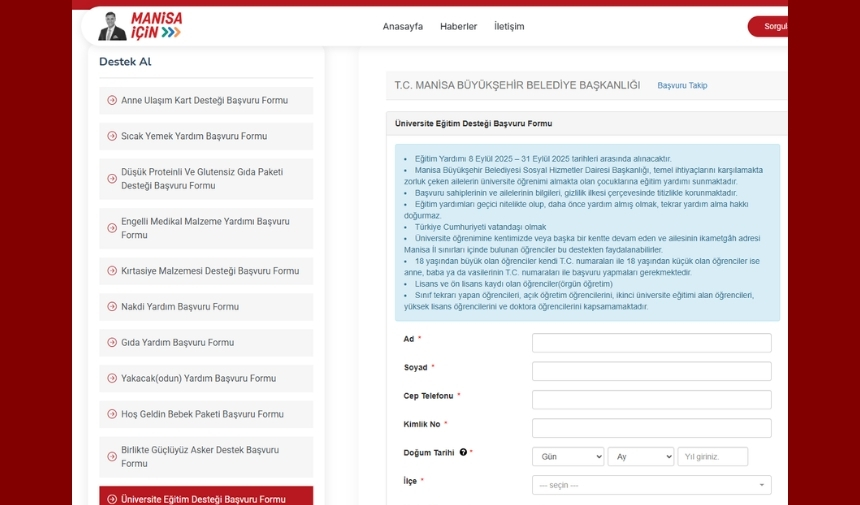Viewport: 860px width, 505px height.
Task: Open Birlikte Güçlüyüz Asker Destek Başvuru Formu
Action: coord(206,457)
